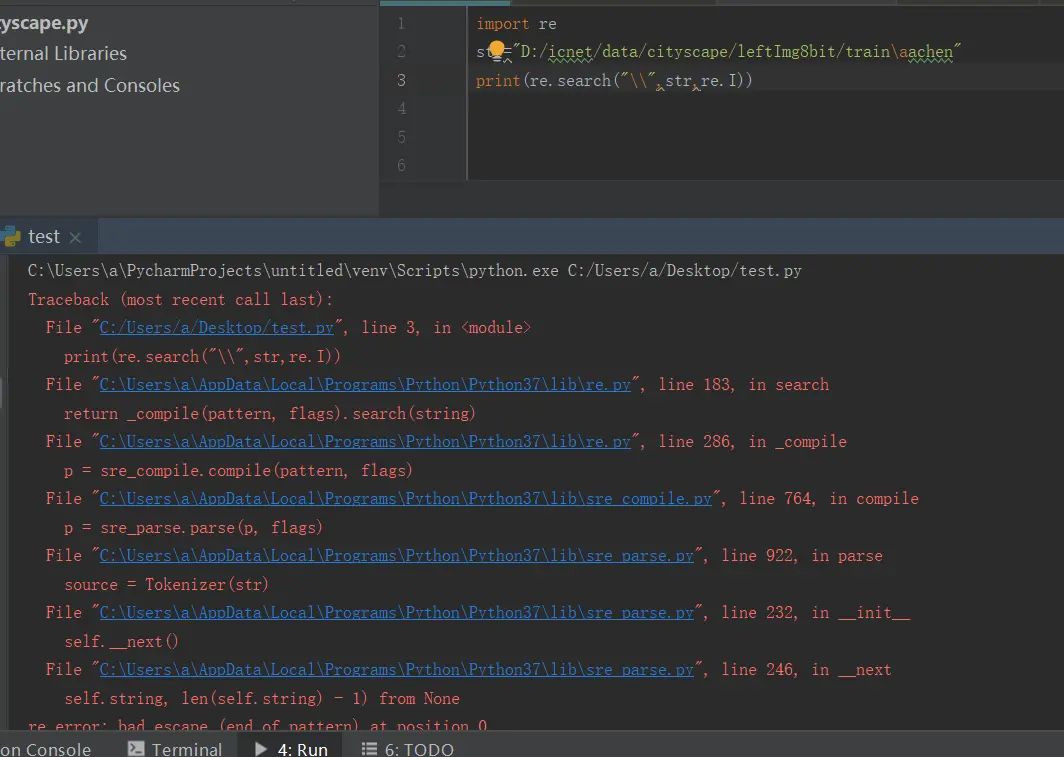Click 'p = sre_parse.parse(p, flags)' line

click(x=193, y=527)
